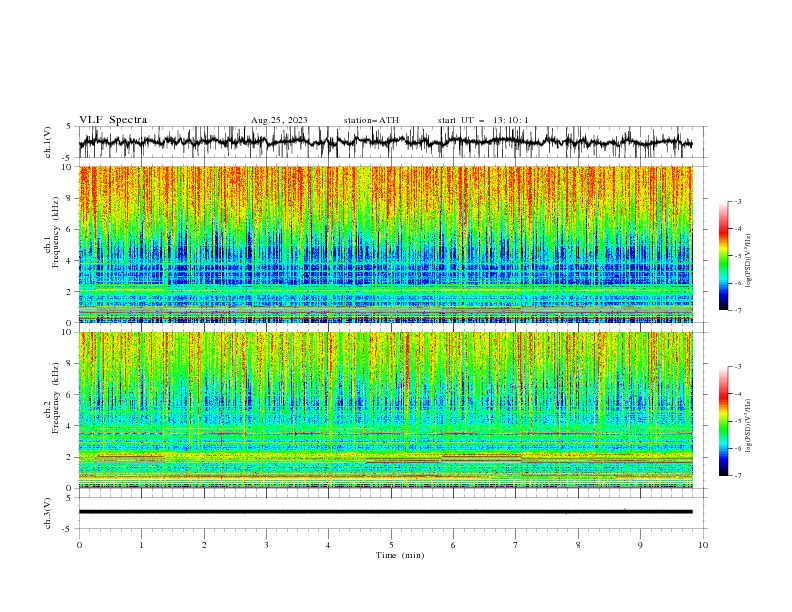
Task: Click the ch.1 spectrogram color scale bar
Action: [x=723, y=256]
